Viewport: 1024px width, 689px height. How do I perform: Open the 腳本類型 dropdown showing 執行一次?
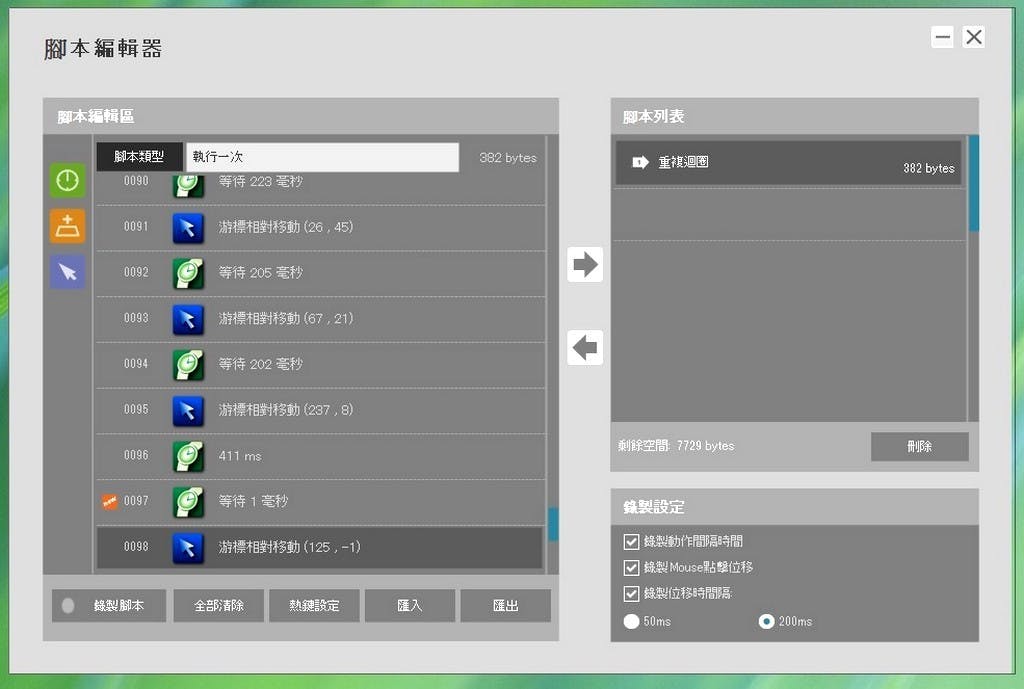[323, 157]
